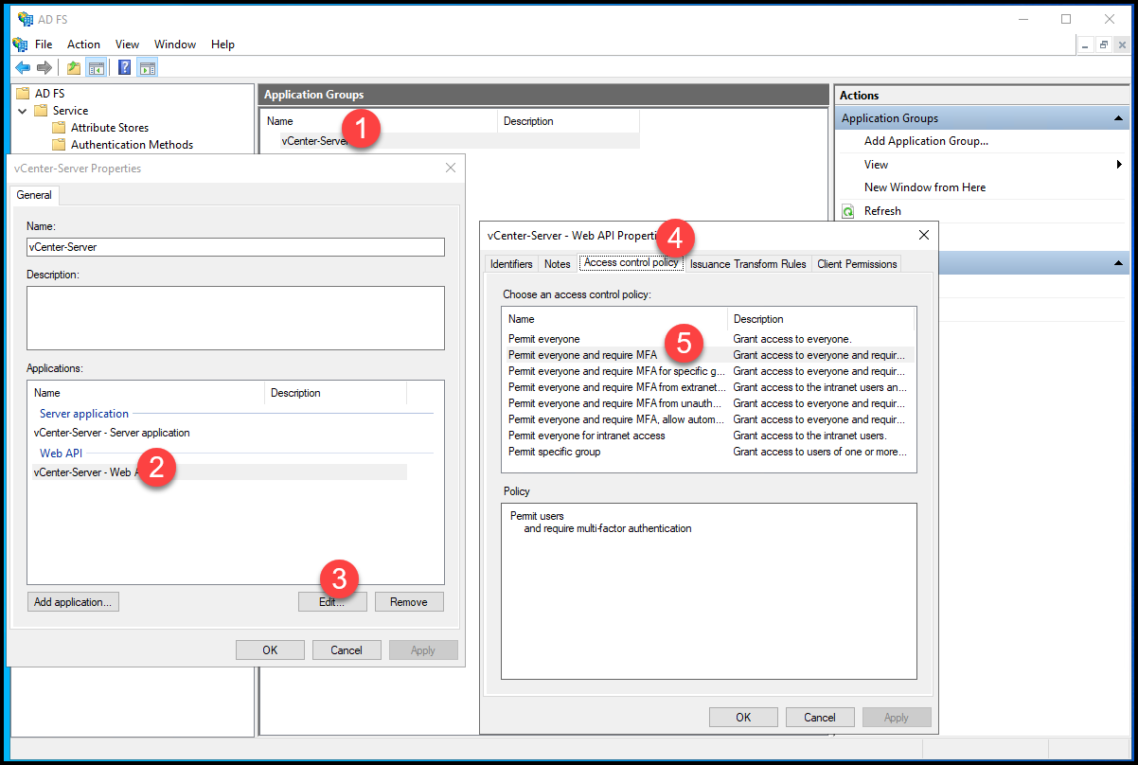
Task: Select the Show/Hide Console Tree toolbar icon
Action: [x=96, y=67]
